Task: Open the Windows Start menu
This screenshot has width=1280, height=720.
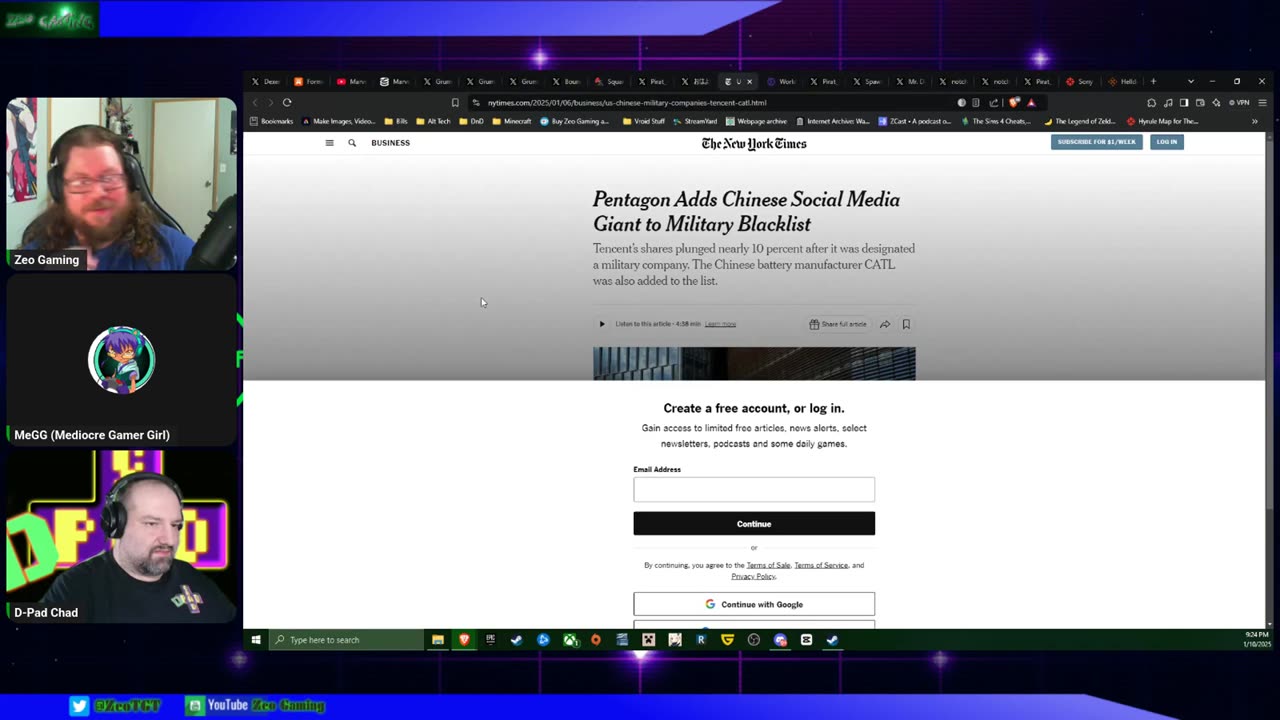Action: click(256, 640)
